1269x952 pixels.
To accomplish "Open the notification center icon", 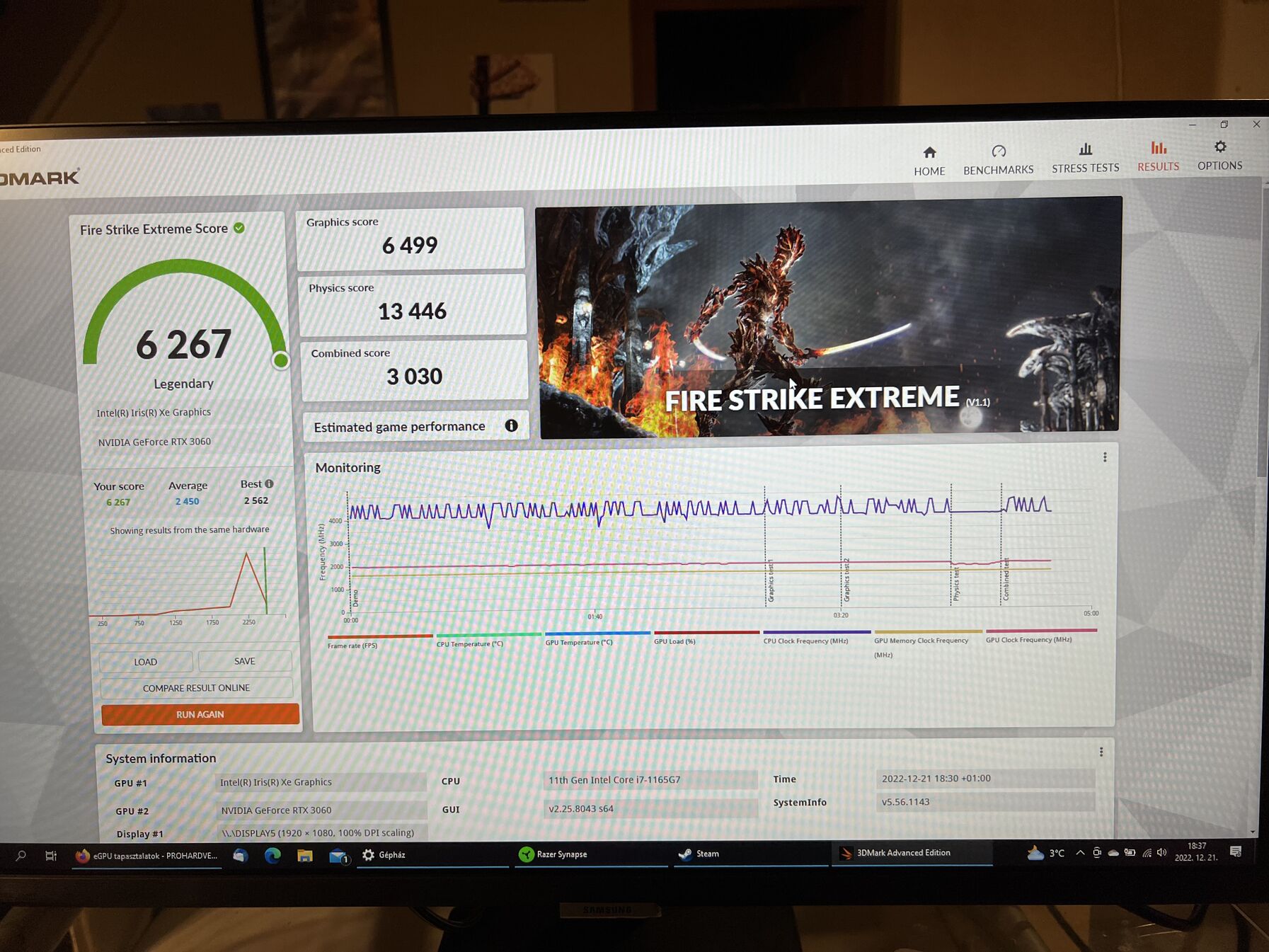I will [1236, 851].
